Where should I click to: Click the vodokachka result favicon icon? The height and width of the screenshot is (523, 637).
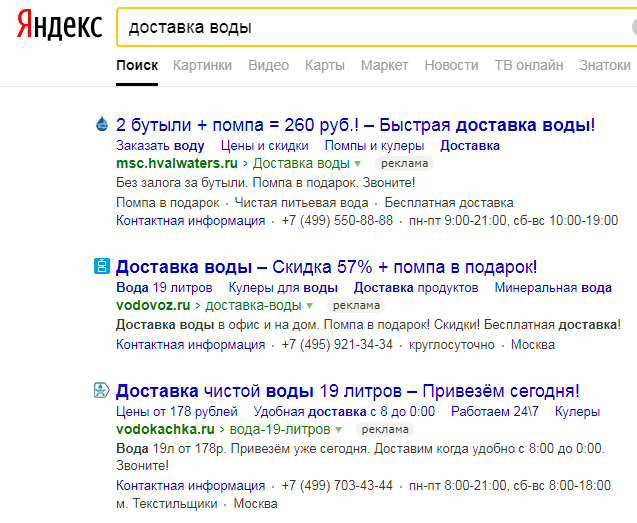(102, 390)
